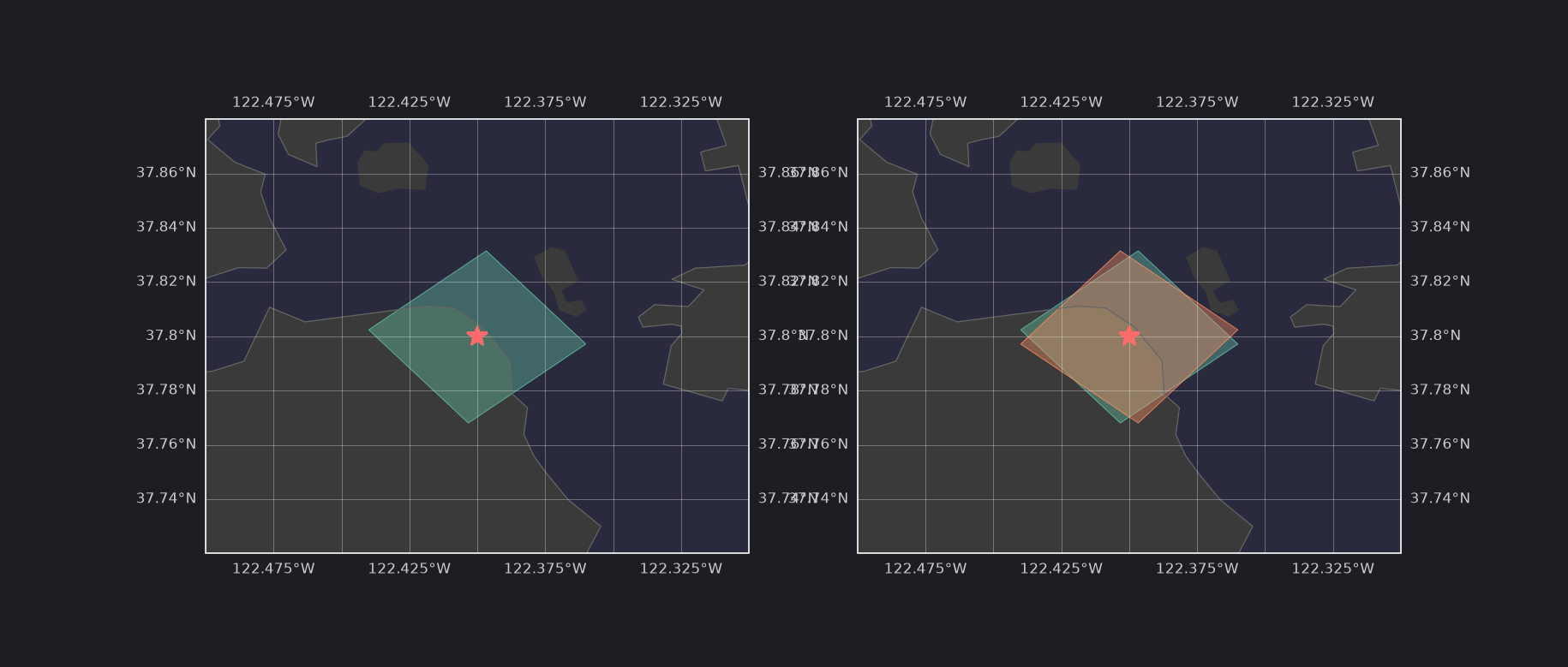Click 122.375°W label below right map
Image resolution: width=1568 pixels, height=667 pixels.
coord(1197,569)
